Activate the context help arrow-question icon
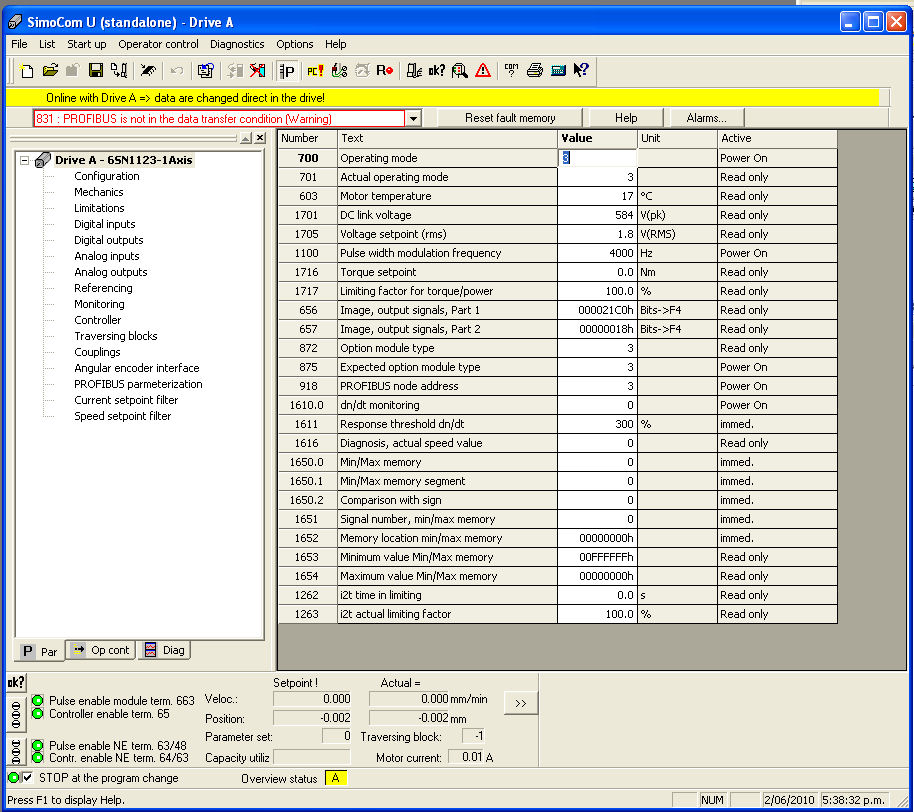Viewport: 914px width, 812px height. [581, 71]
